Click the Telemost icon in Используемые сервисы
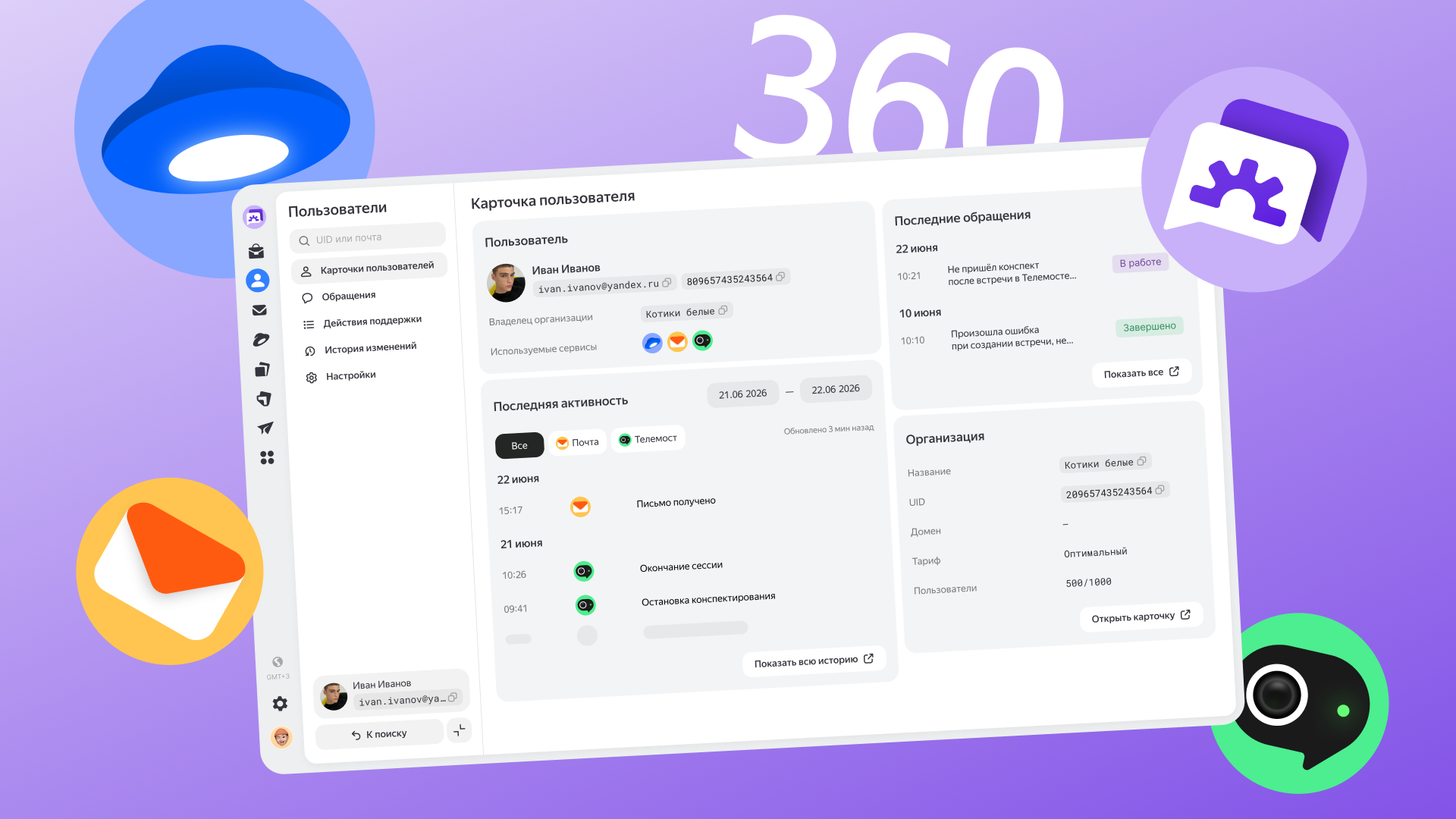The height and width of the screenshot is (819, 1456). (702, 340)
